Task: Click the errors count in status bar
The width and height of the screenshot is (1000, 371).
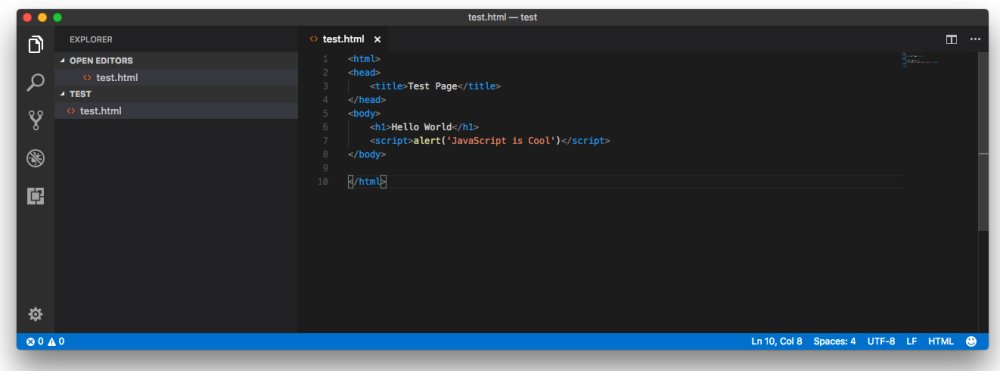Action: 34,342
